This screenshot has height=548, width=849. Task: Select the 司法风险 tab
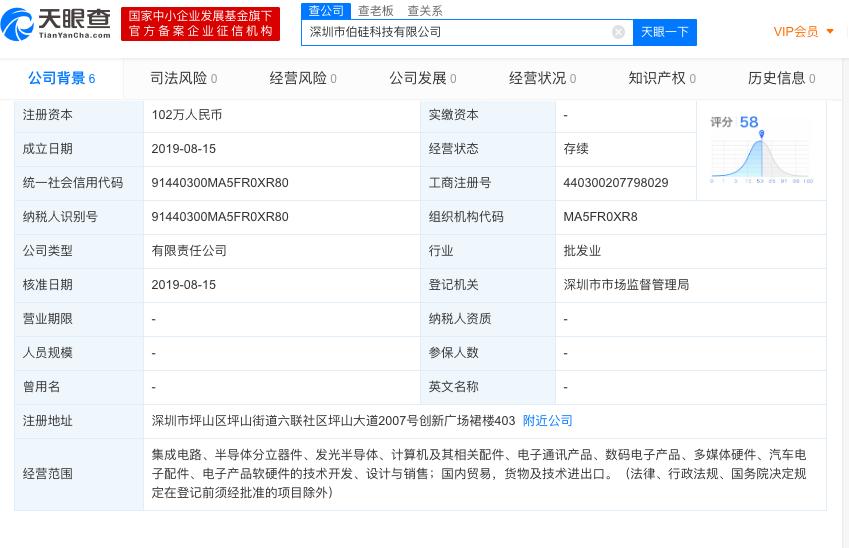[184, 78]
